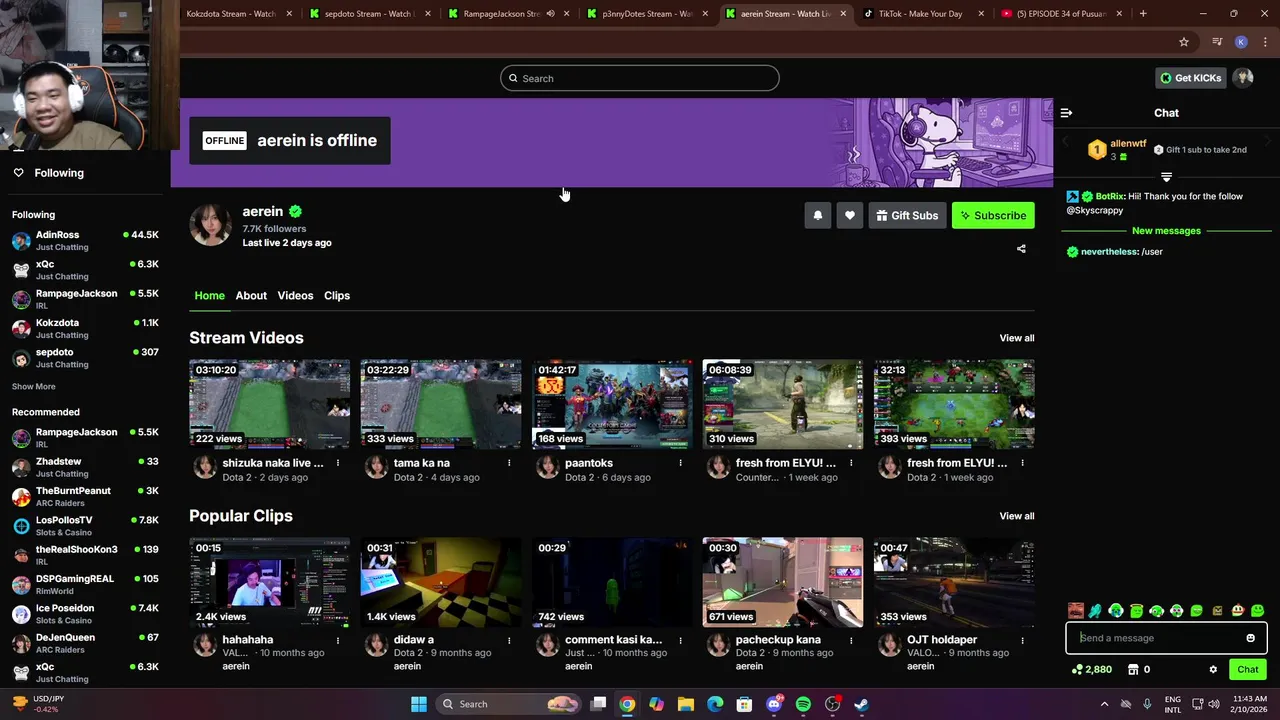
Task: Play the 'paantoks' stream video thumbnail
Action: tap(612, 404)
